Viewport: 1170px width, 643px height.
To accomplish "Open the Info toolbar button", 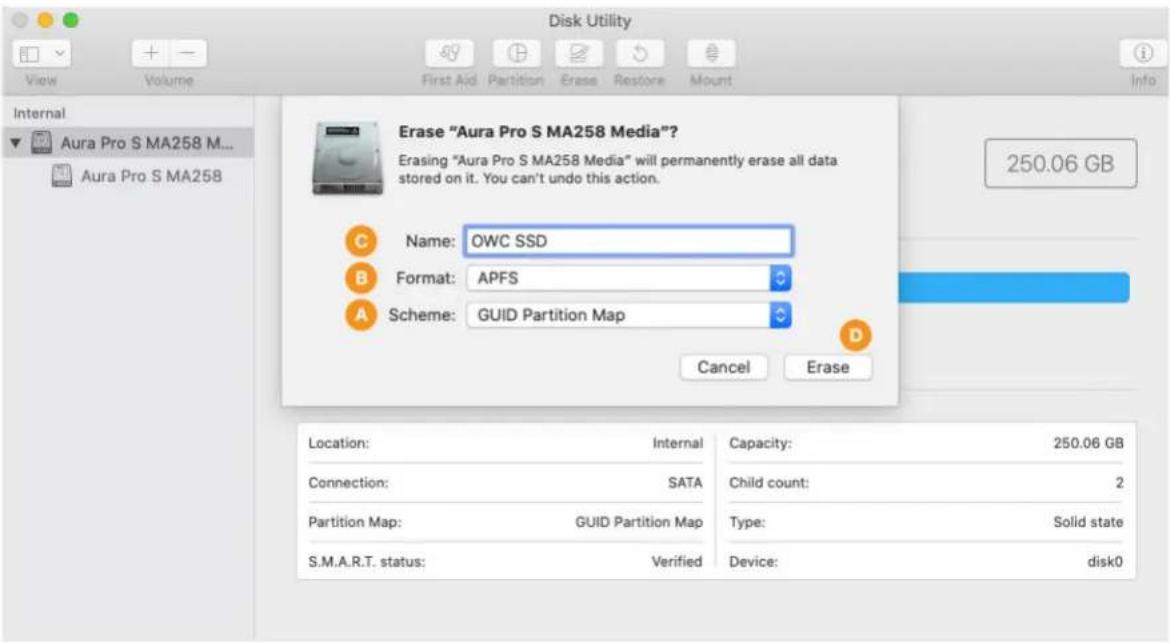I will coord(1142,54).
